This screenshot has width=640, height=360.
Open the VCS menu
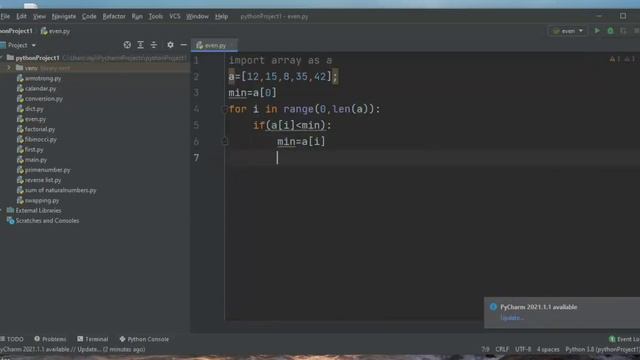pyautogui.click(x=175, y=17)
